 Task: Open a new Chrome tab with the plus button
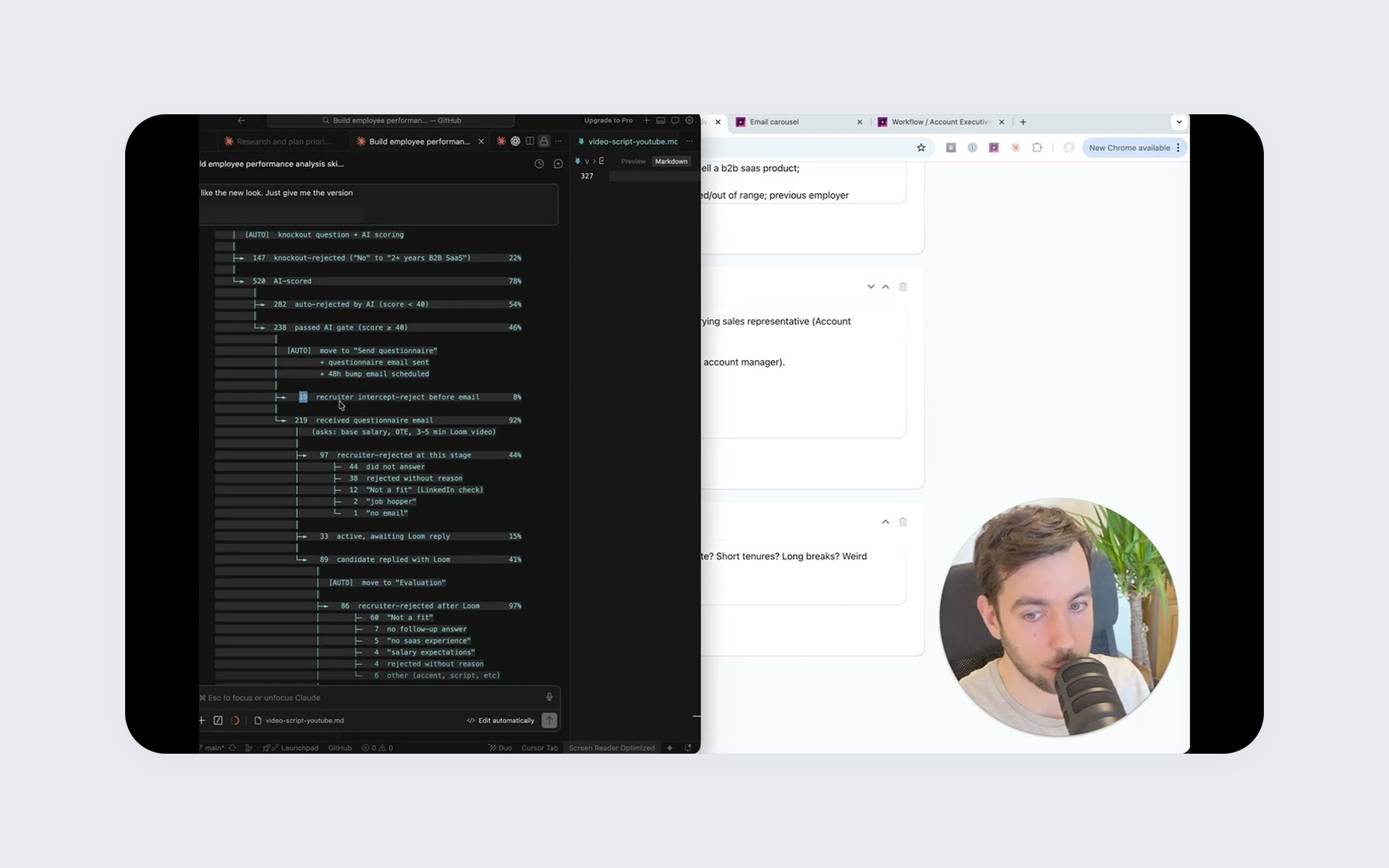click(1023, 122)
